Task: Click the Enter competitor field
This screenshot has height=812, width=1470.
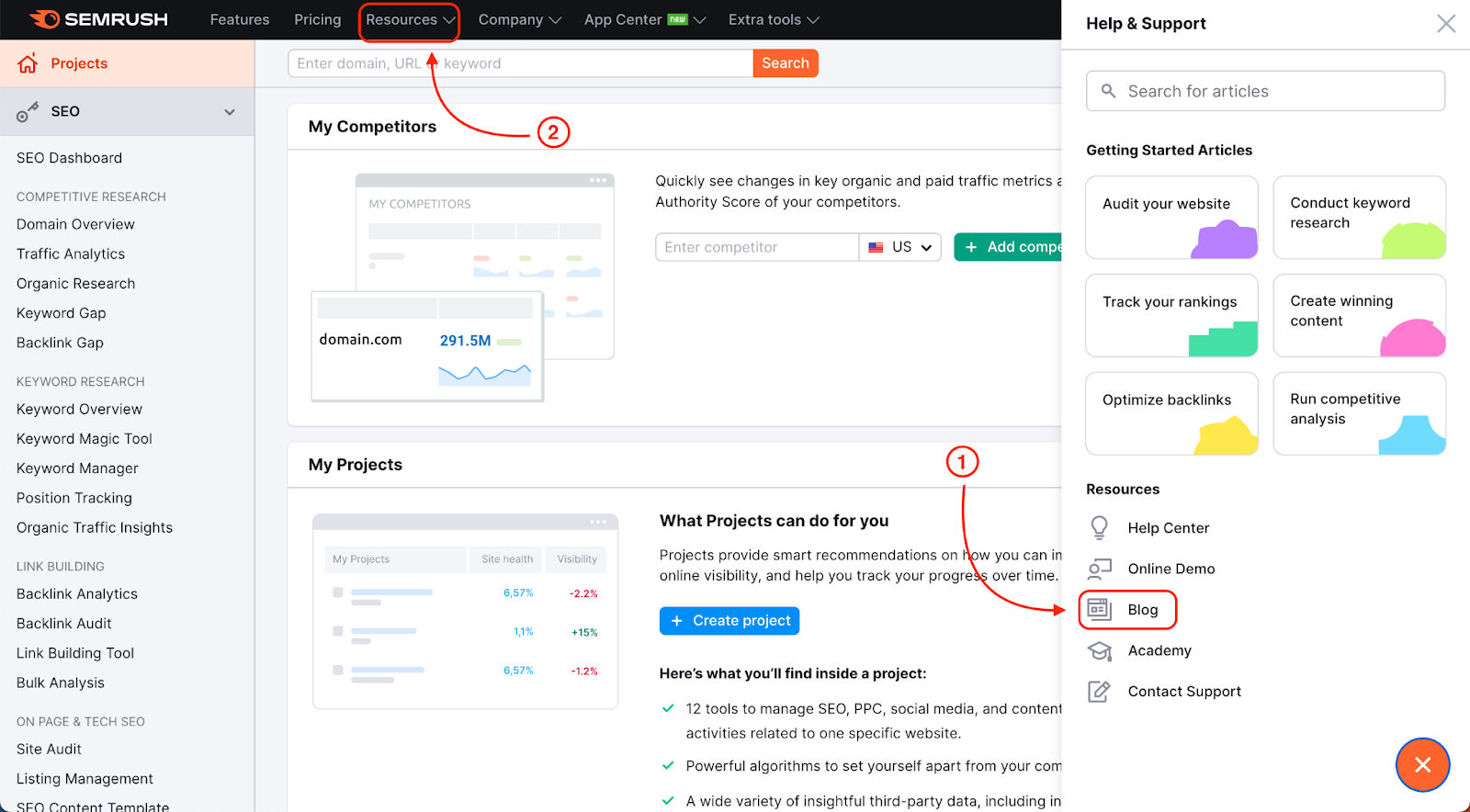Action: tap(757, 247)
